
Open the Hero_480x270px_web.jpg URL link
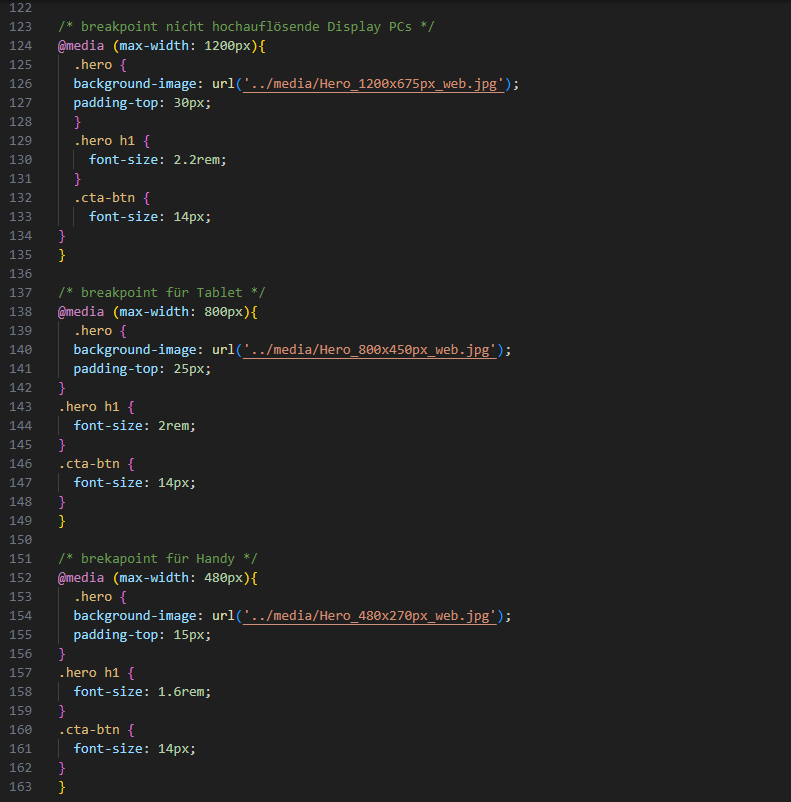coord(372,616)
